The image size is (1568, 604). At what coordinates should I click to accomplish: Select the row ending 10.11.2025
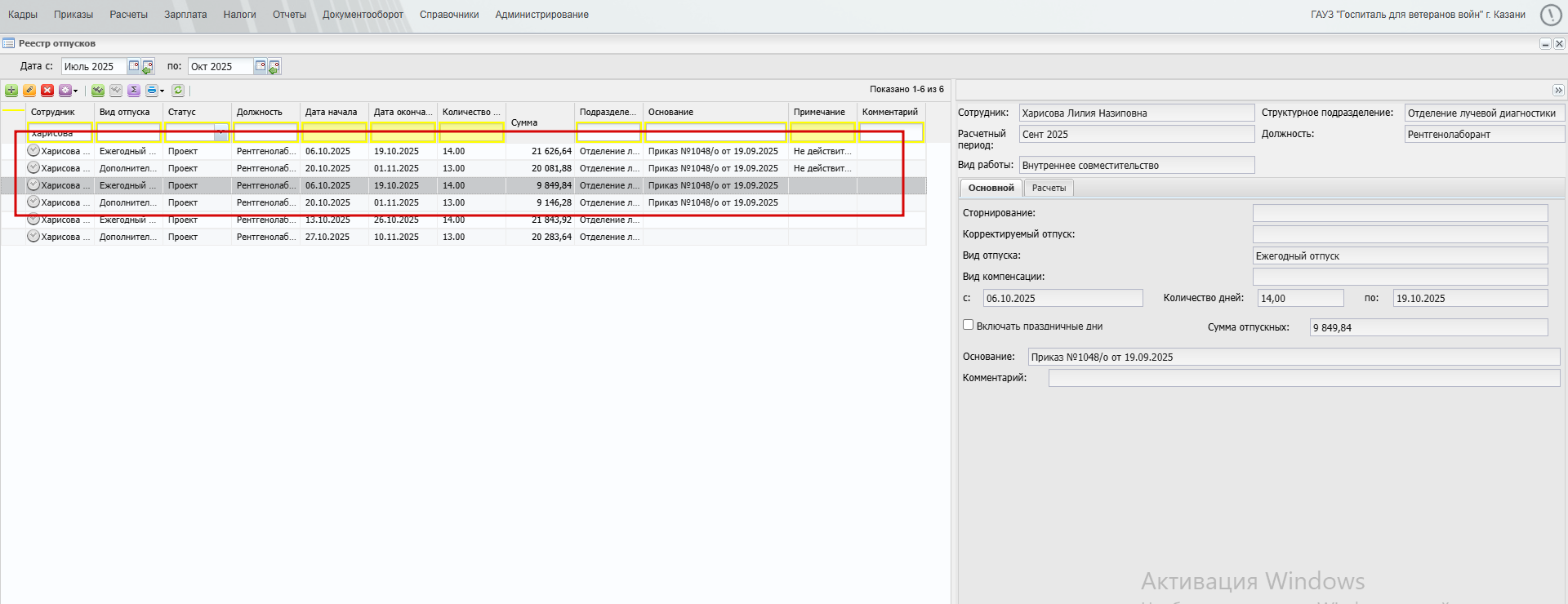(x=463, y=237)
